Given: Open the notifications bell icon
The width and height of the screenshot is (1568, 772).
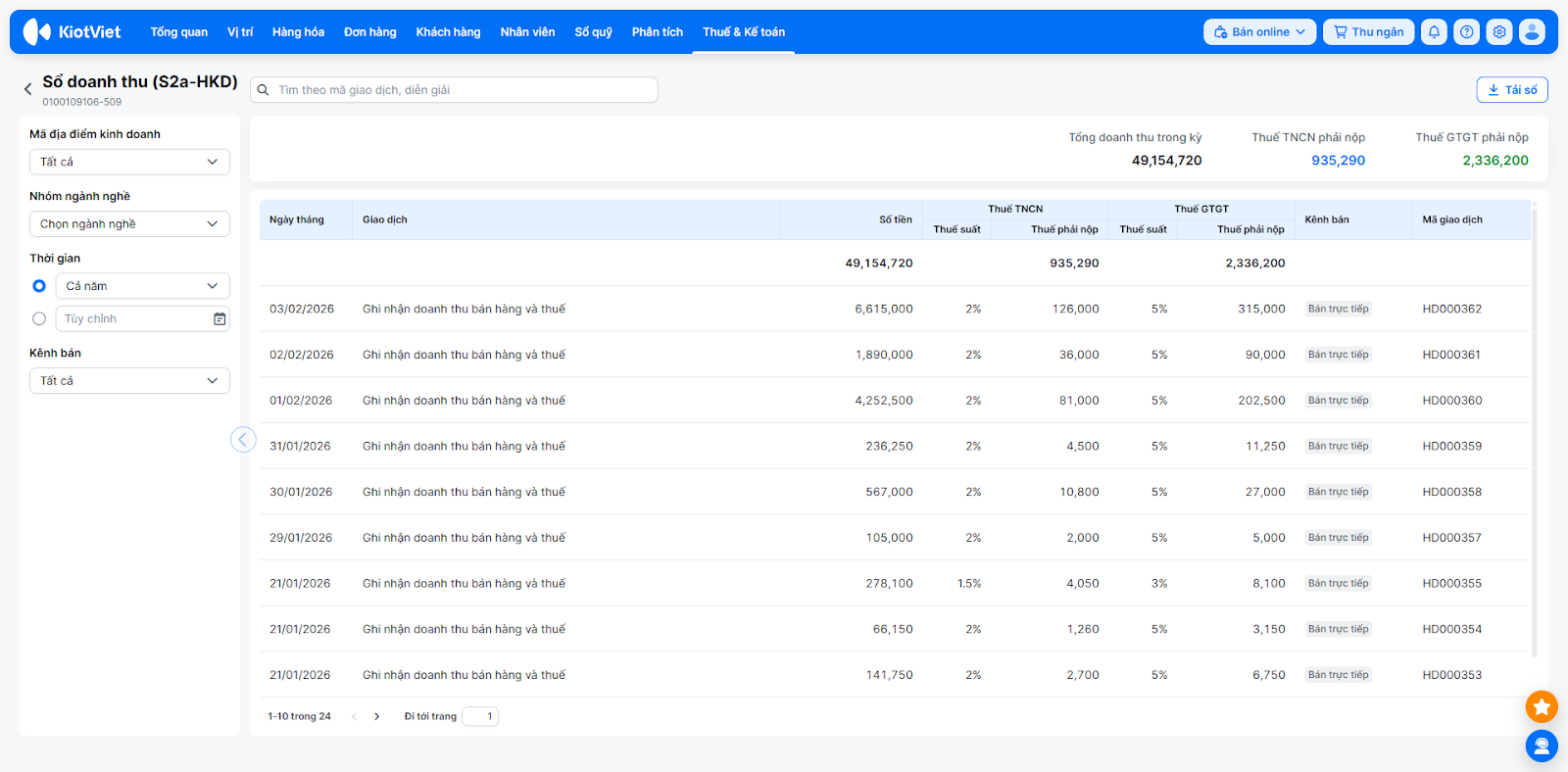Looking at the screenshot, I should coord(1434,32).
